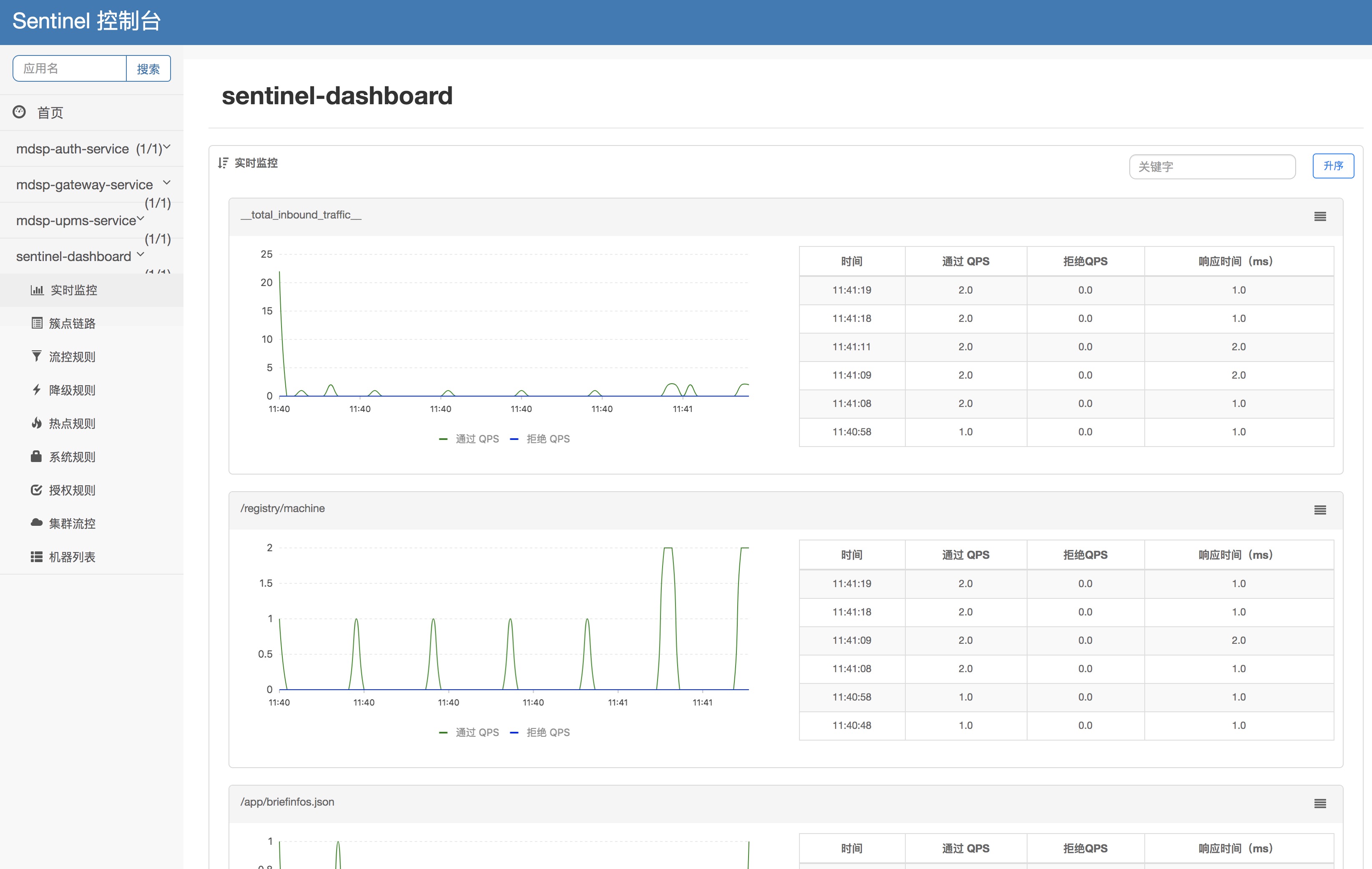
Task: Click the 系统规则 lock icon
Action: tap(36, 456)
